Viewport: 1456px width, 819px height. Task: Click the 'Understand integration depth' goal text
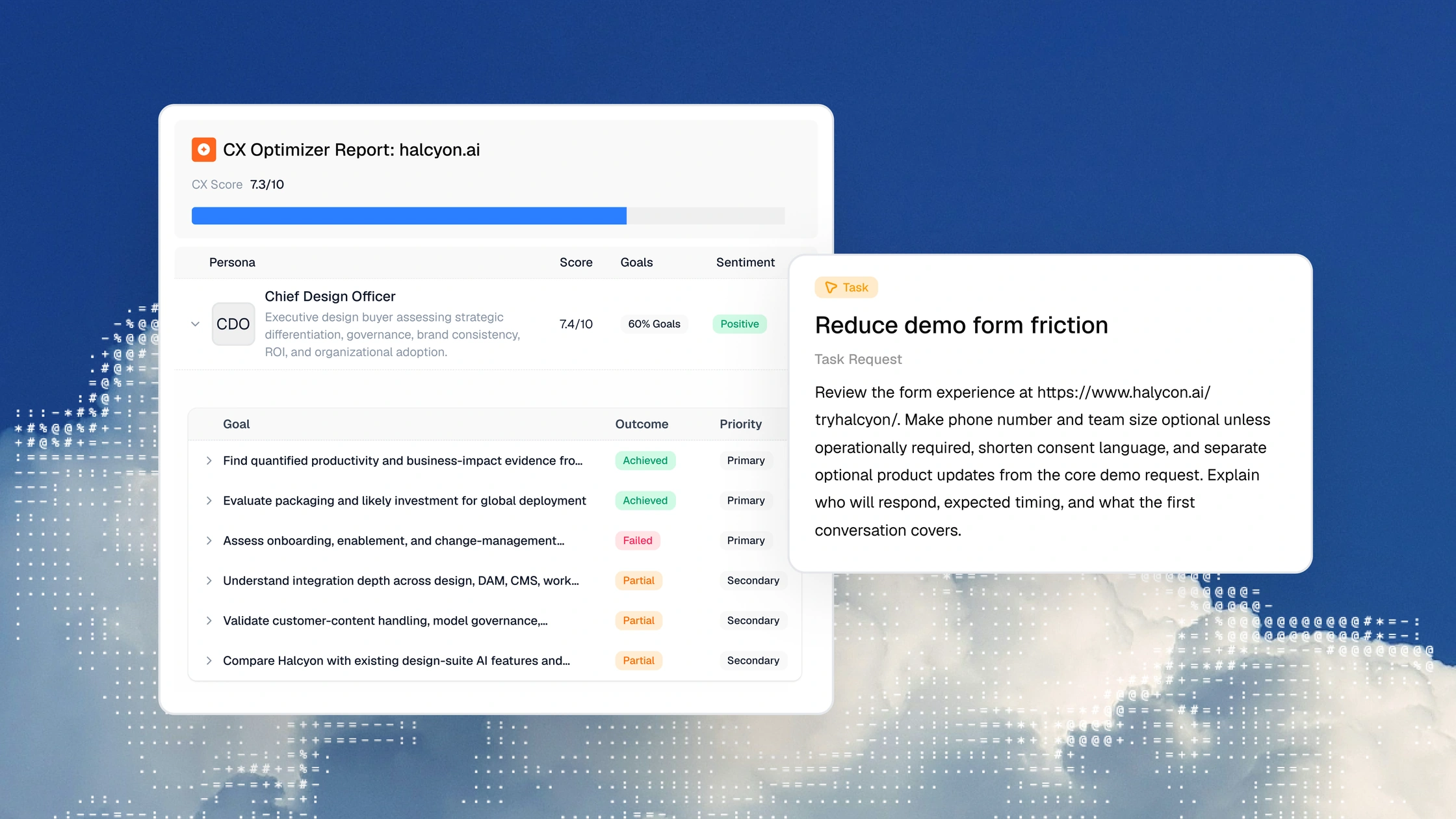[x=401, y=580]
